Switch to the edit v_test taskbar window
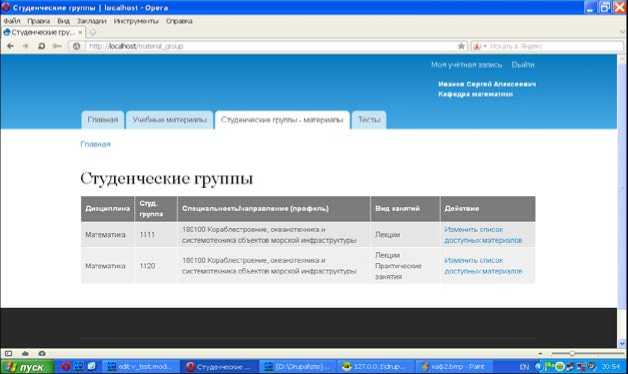Image resolution: width=628 pixels, height=374 pixels. [139, 366]
